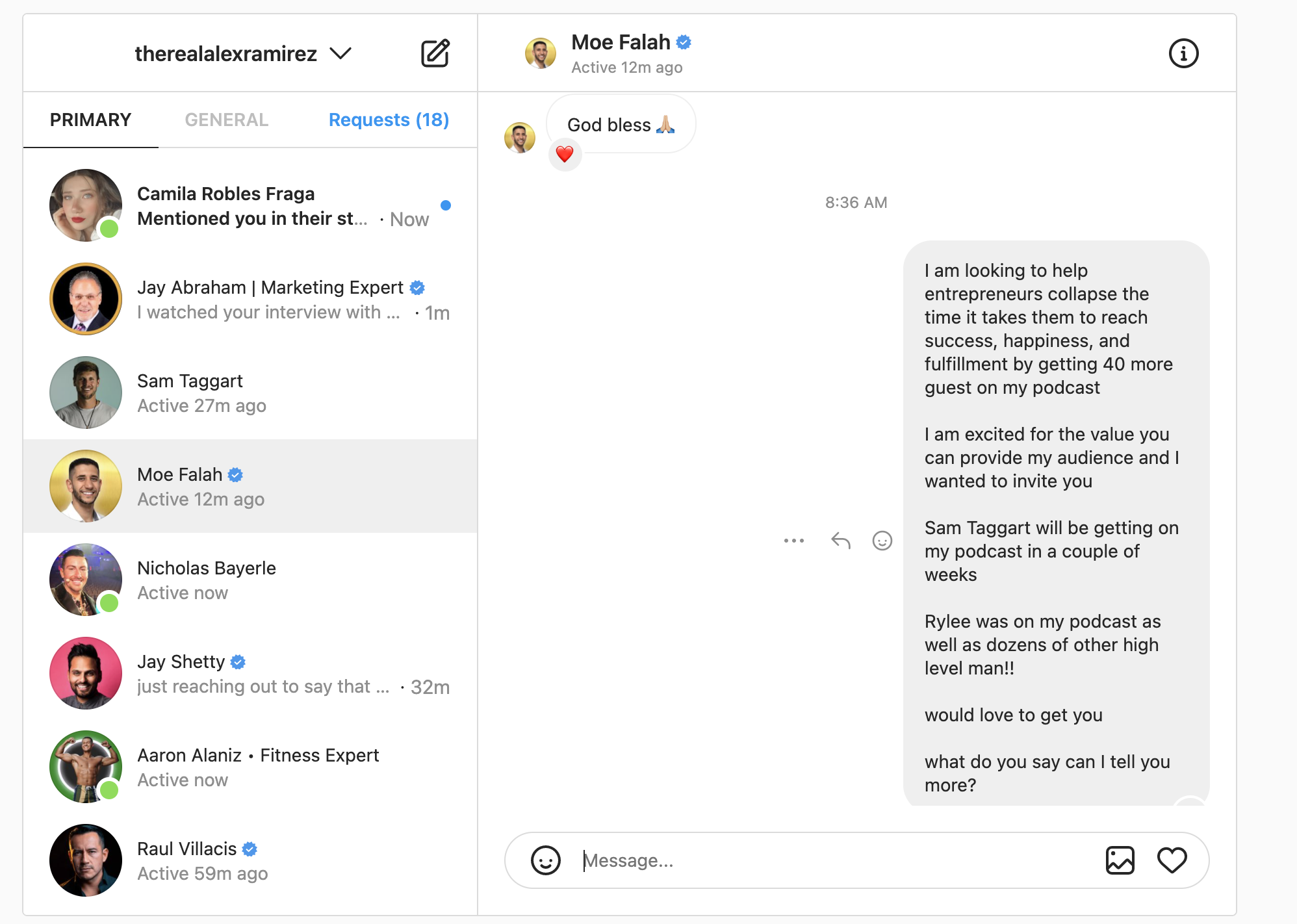Reply to the podcast invitation message
Screen dimensions: 1297x924
point(841,541)
